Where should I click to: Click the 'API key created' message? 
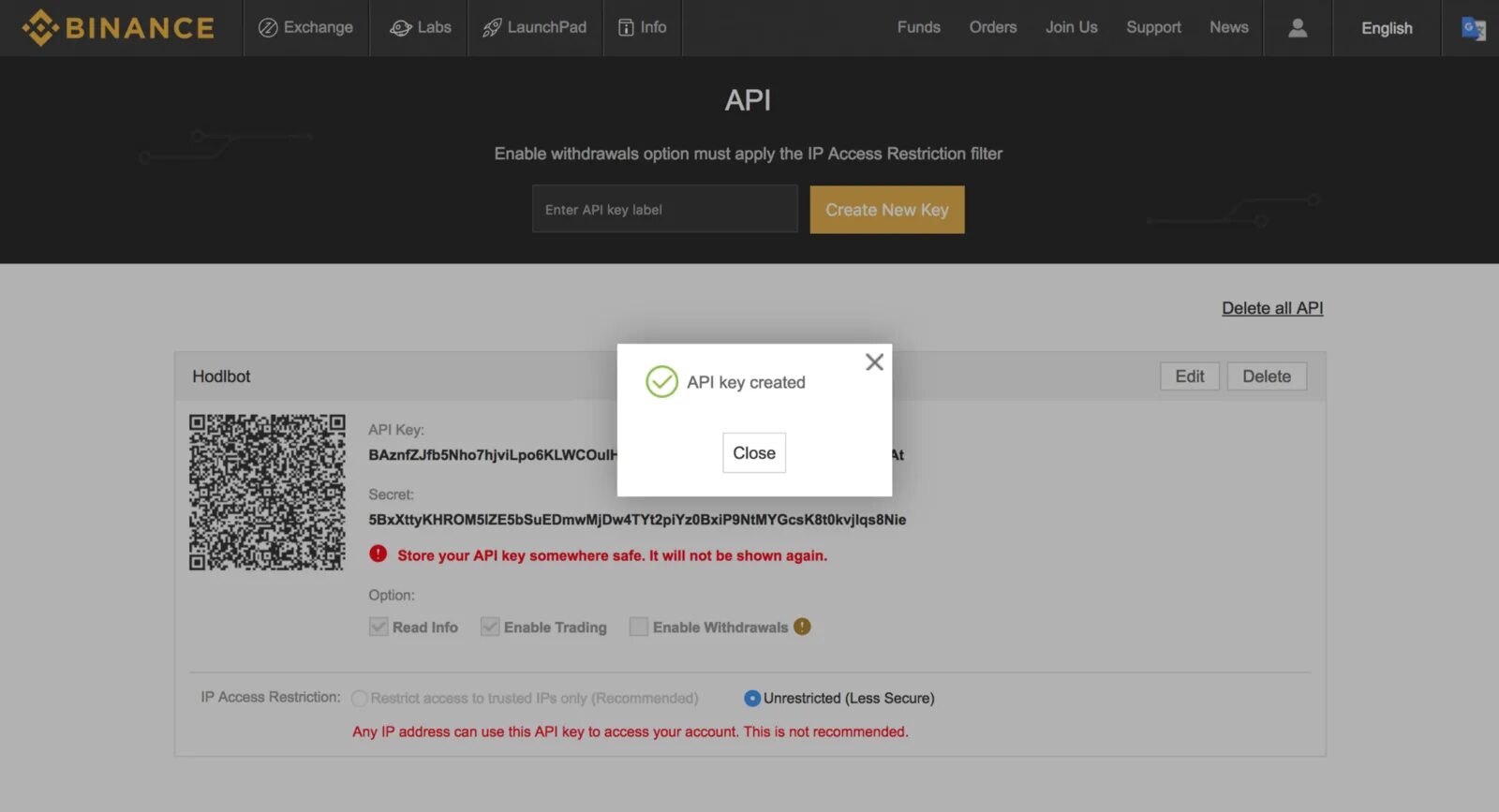point(746,382)
